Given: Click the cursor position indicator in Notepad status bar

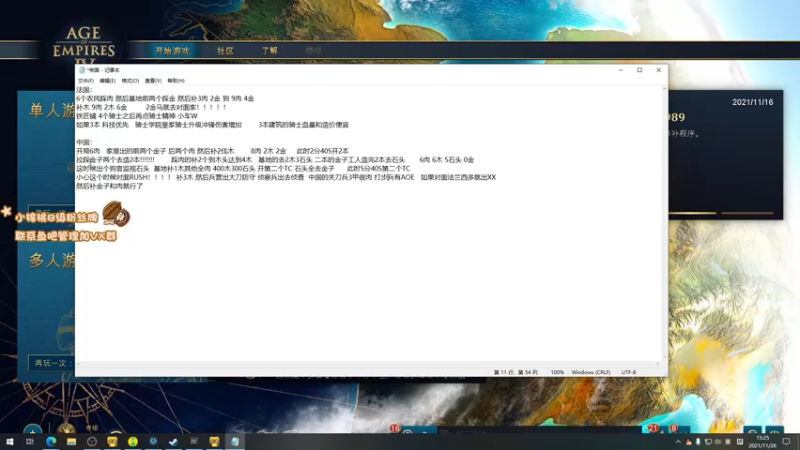Looking at the screenshot, I should coord(515,372).
